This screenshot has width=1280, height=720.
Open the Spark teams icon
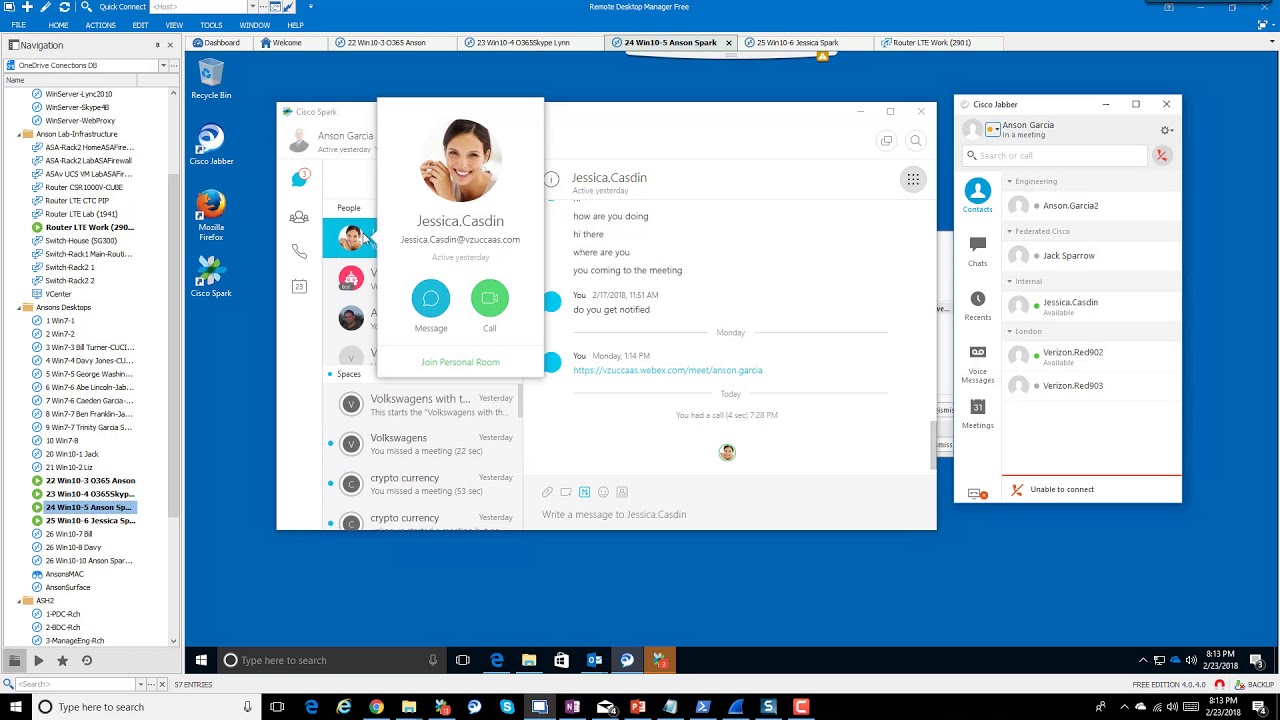[x=299, y=217]
